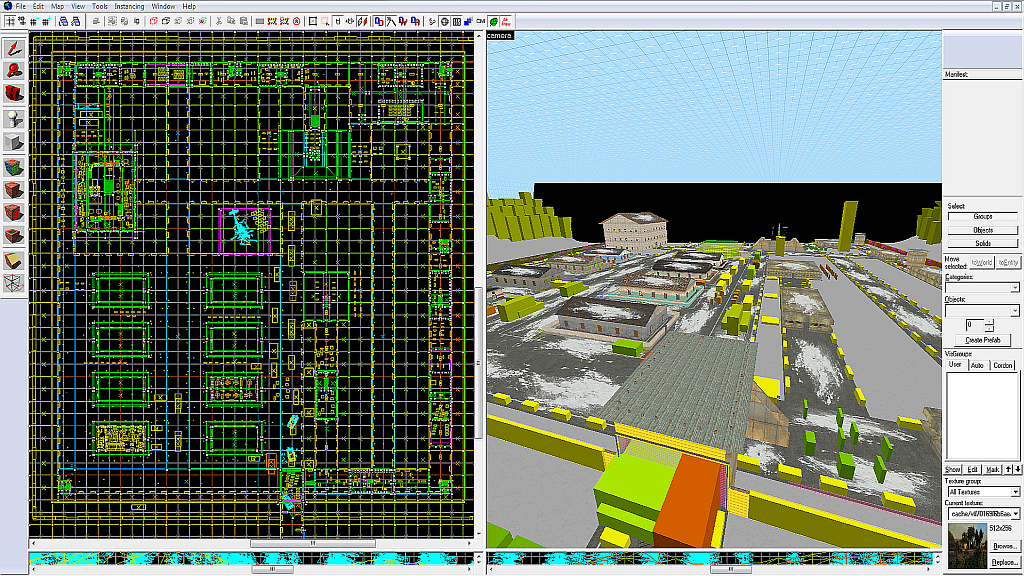Select the Vertex manipulation tool
1024x576 pixels.
coord(14,283)
